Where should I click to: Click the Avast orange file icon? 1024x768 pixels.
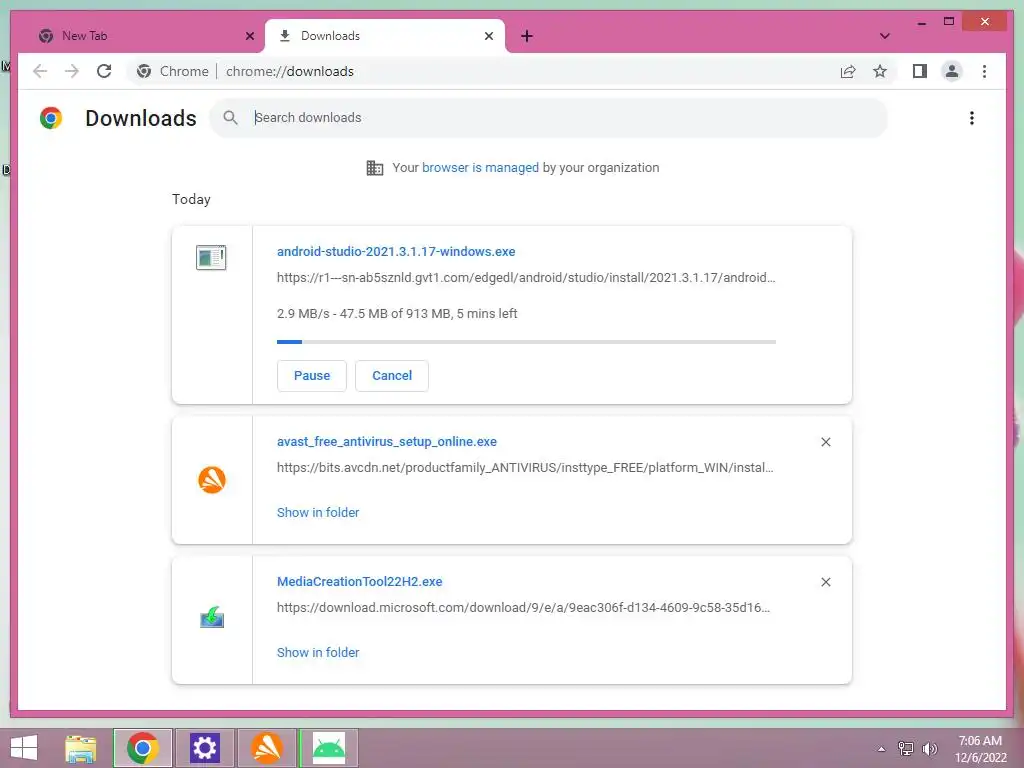(x=212, y=480)
